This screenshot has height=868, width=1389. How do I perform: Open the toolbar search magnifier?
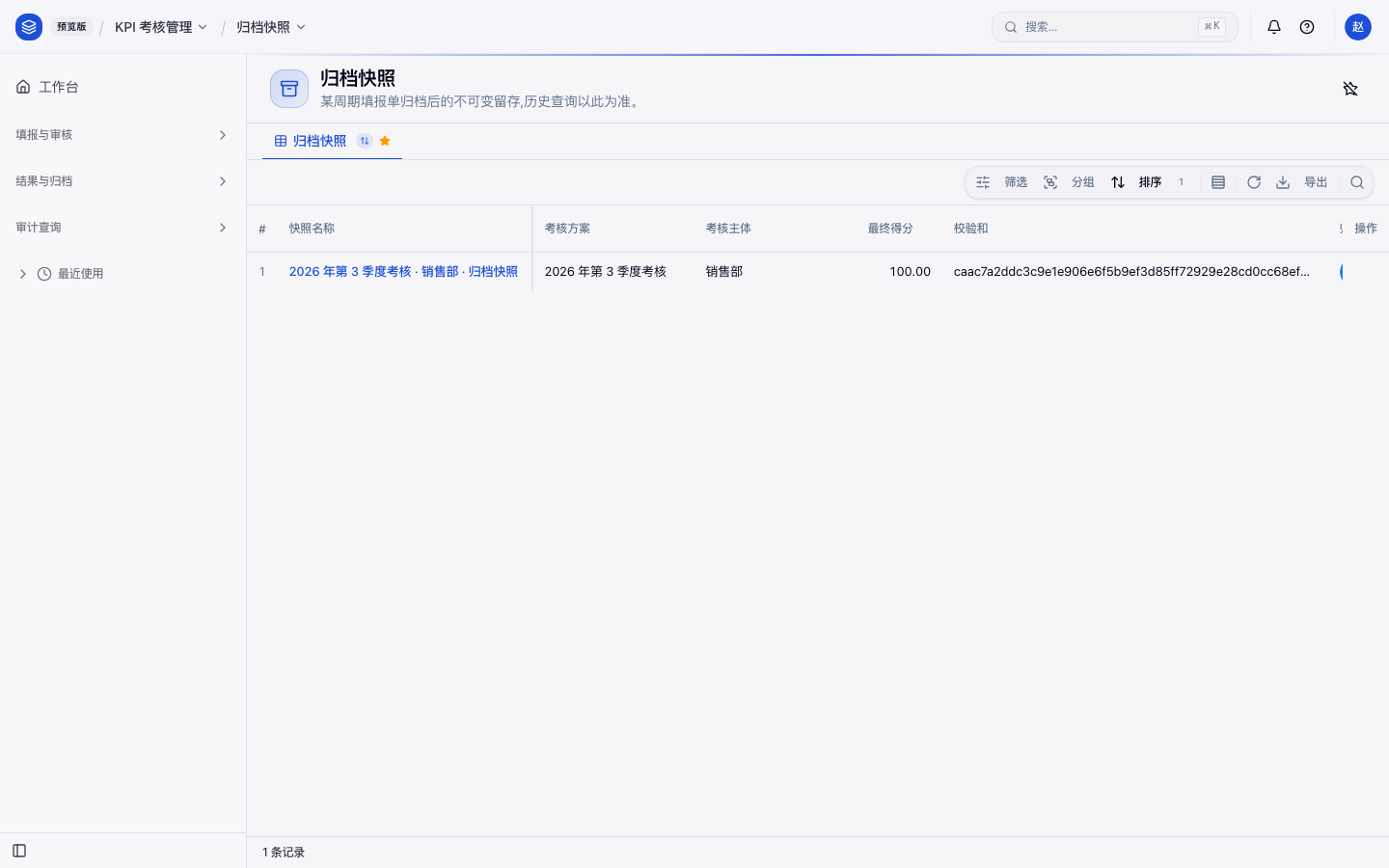pyautogui.click(x=1357, y=182)
